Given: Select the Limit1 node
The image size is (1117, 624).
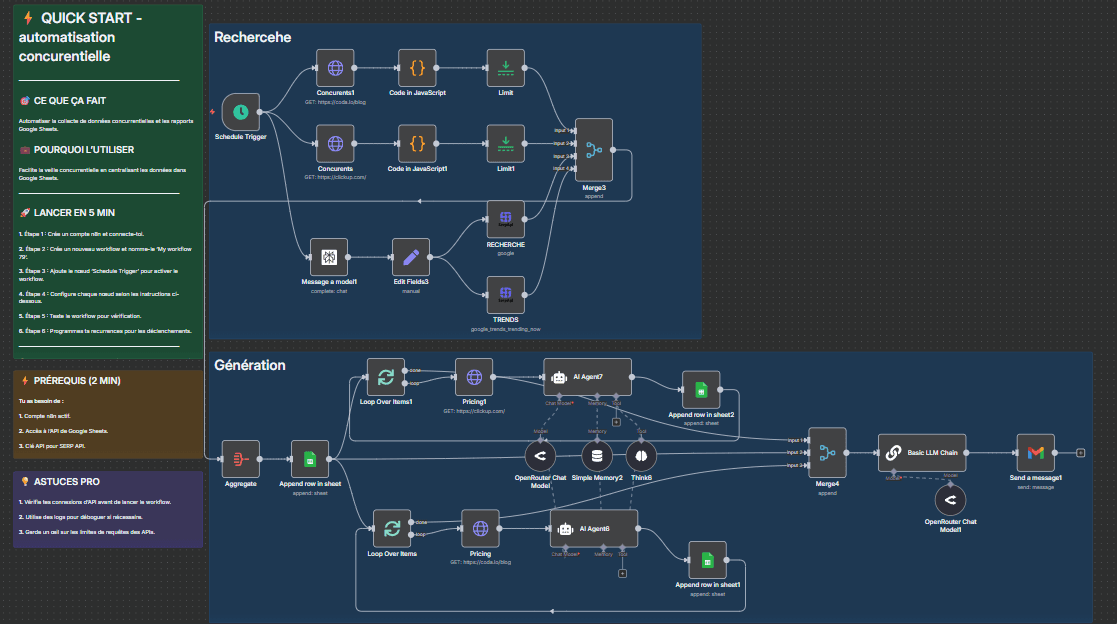Looking at the screenshot, I should pos(506,143).
